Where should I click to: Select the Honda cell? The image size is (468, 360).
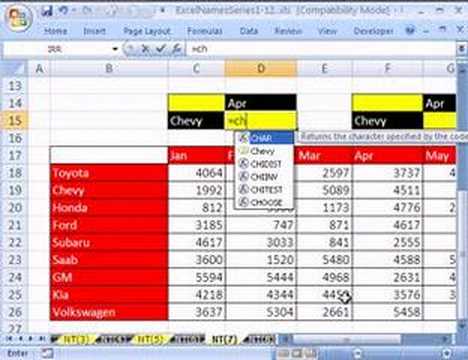pyautogui.click(x=109, y=208)
